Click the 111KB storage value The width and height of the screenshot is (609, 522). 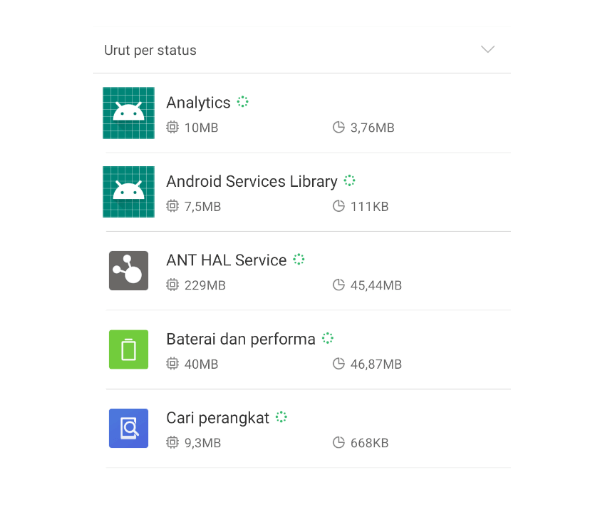tap(369, 207)
